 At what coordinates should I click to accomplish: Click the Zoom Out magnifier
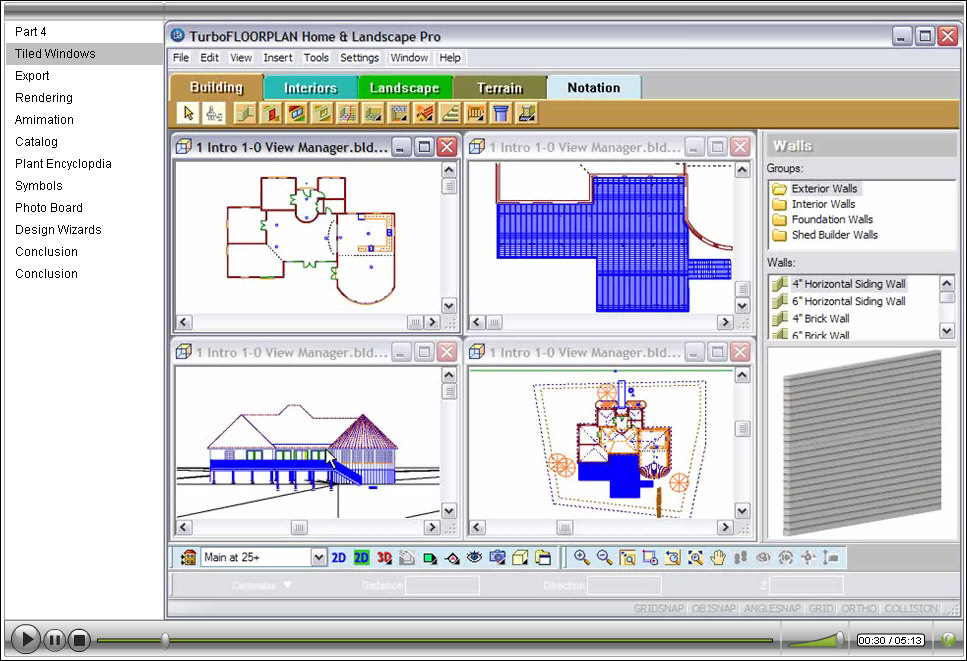(x=604, y=557)
